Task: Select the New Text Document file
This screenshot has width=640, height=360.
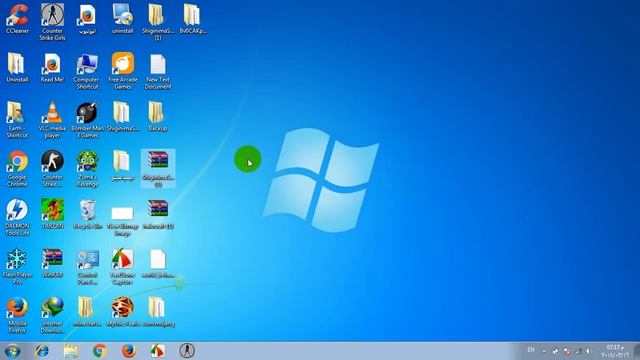Action: (158, 71)
